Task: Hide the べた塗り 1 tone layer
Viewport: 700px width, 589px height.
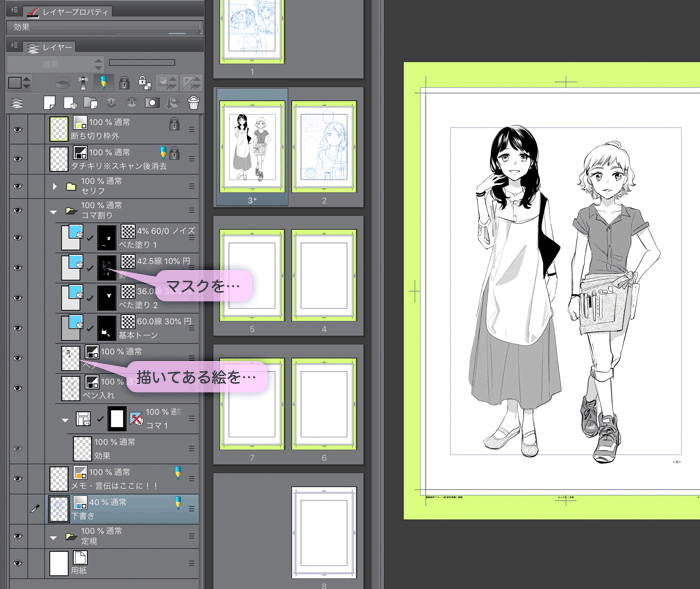Action: click(x=18, y=238)
